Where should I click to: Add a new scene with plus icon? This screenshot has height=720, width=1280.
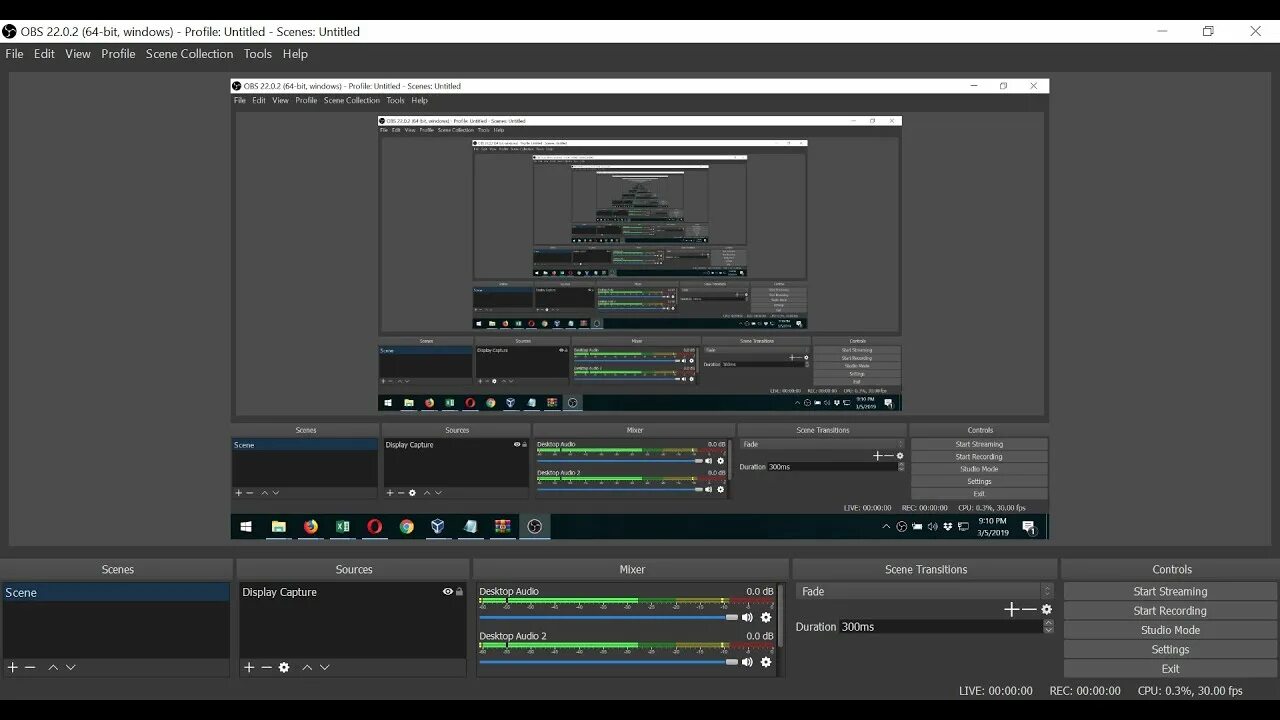12,667
